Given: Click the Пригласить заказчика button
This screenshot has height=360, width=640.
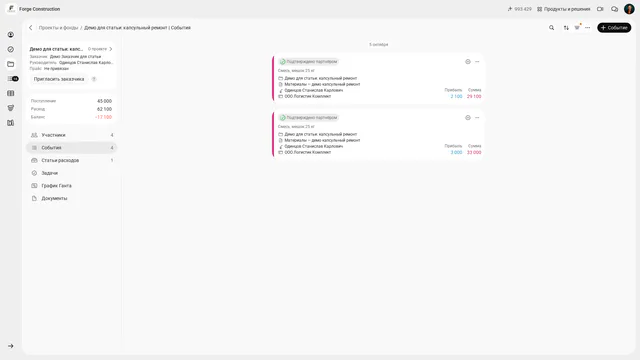Looking at the screenshot, I should click(x=59, y=79).
